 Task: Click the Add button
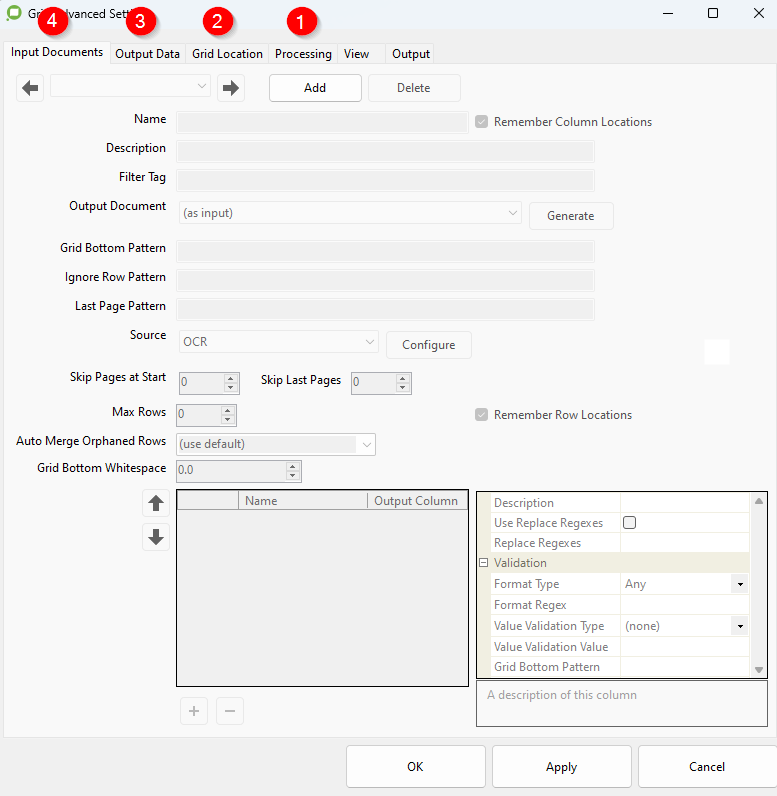pos(315,88)
